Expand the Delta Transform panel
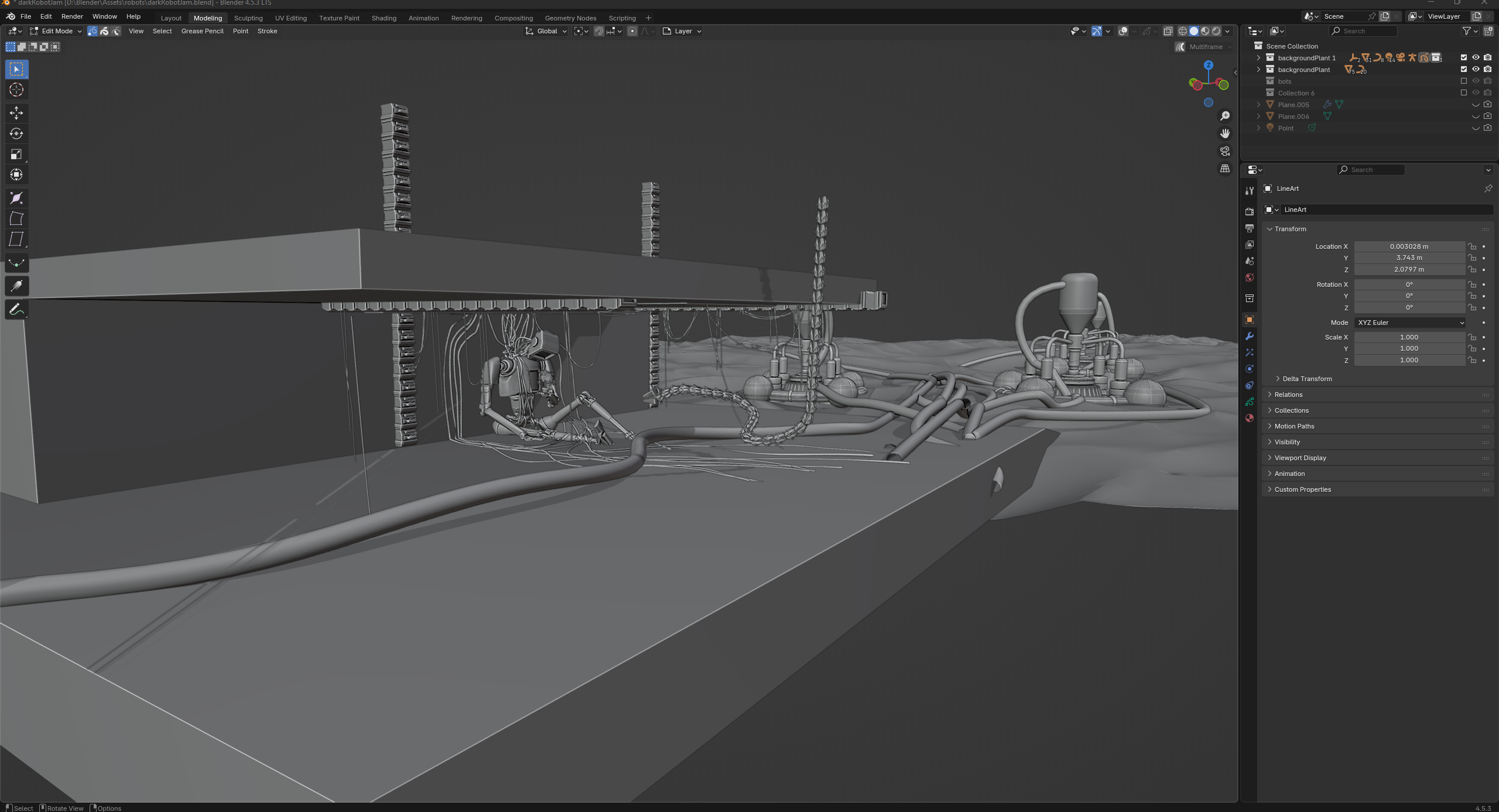 coord(1306,379)
